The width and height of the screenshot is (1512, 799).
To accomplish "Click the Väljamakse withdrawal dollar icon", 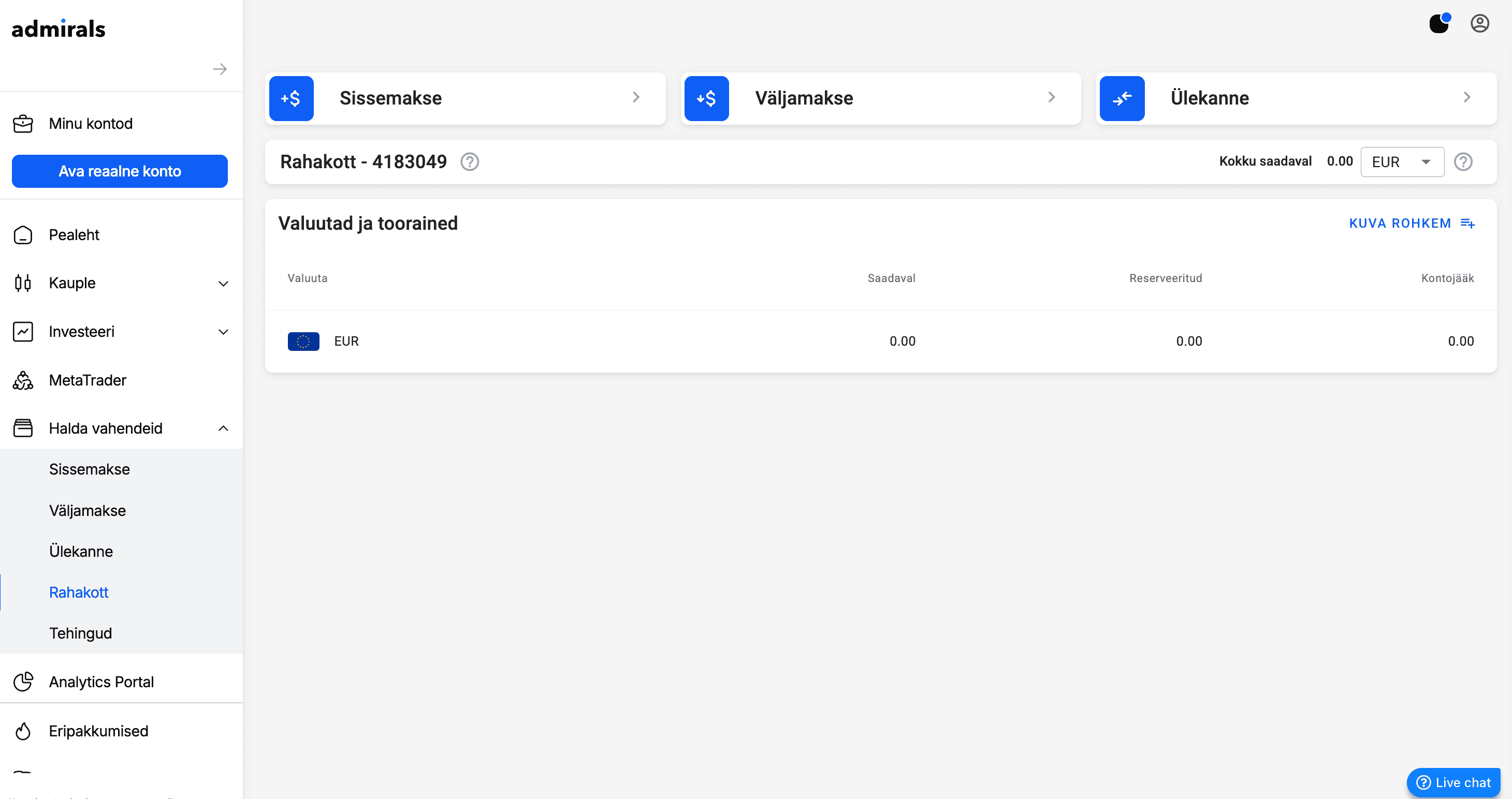I will click(x=706, y=98).
